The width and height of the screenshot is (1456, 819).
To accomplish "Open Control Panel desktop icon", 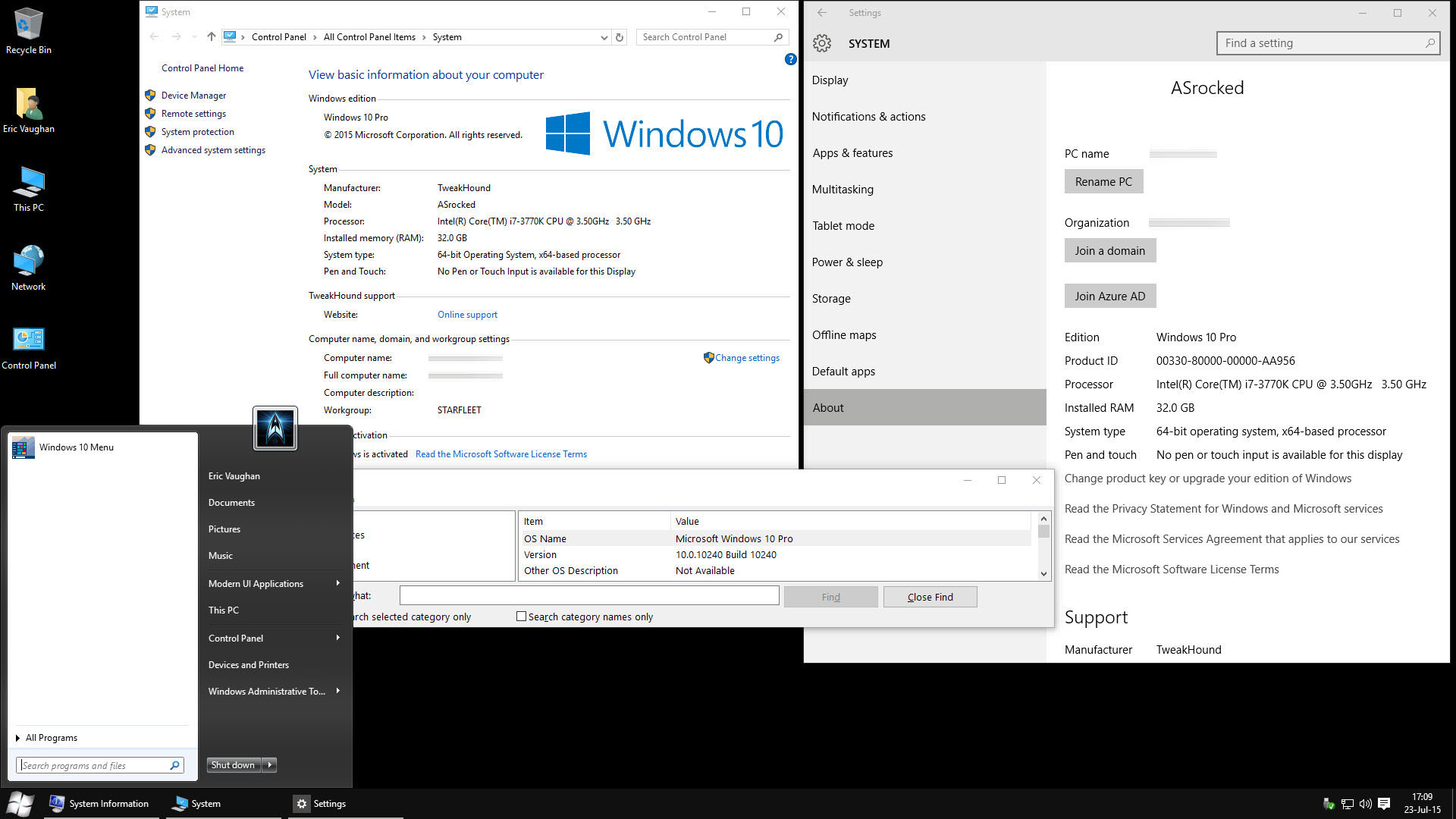I will (29, 347).
